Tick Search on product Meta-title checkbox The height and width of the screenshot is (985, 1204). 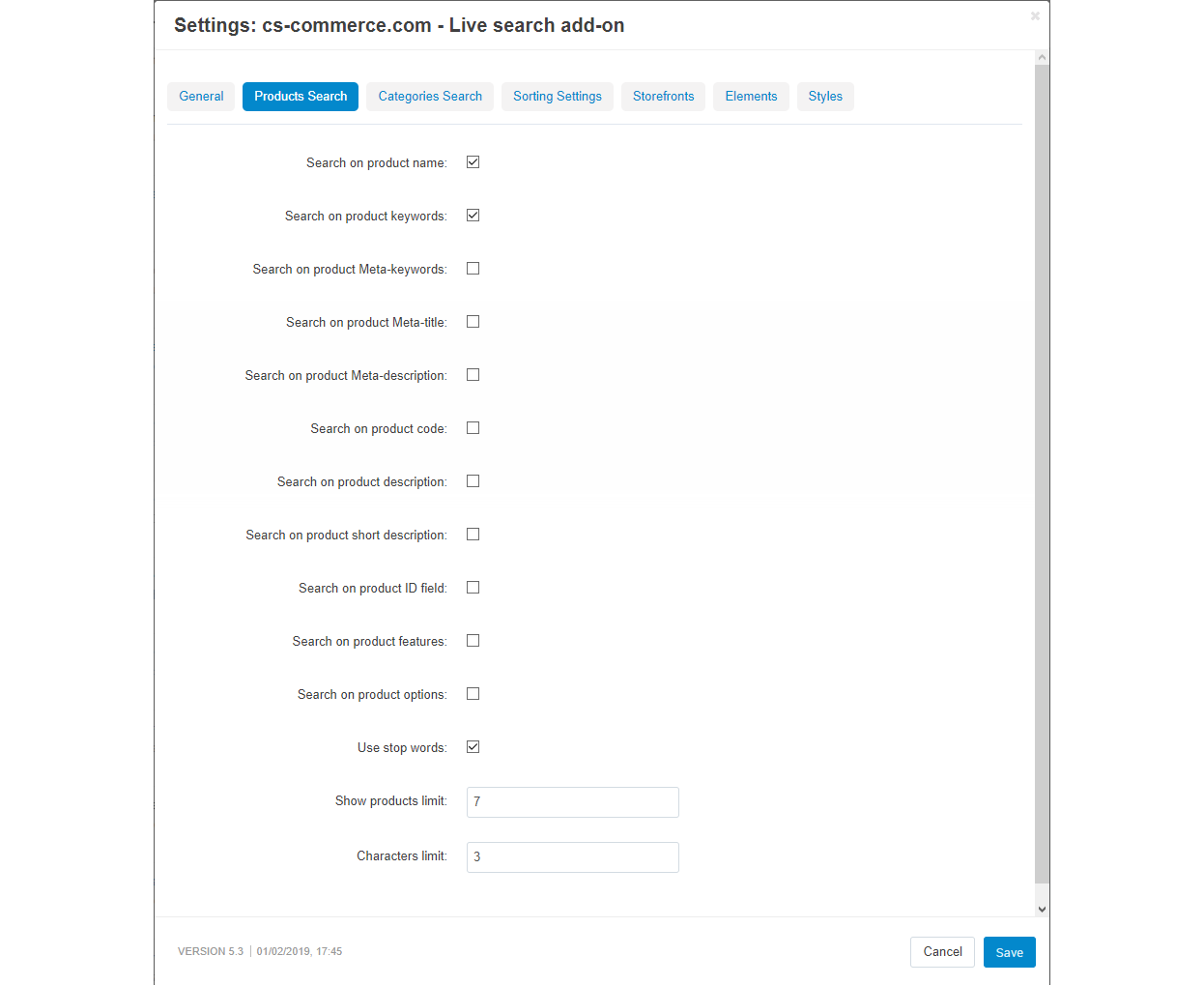(473, 322)
